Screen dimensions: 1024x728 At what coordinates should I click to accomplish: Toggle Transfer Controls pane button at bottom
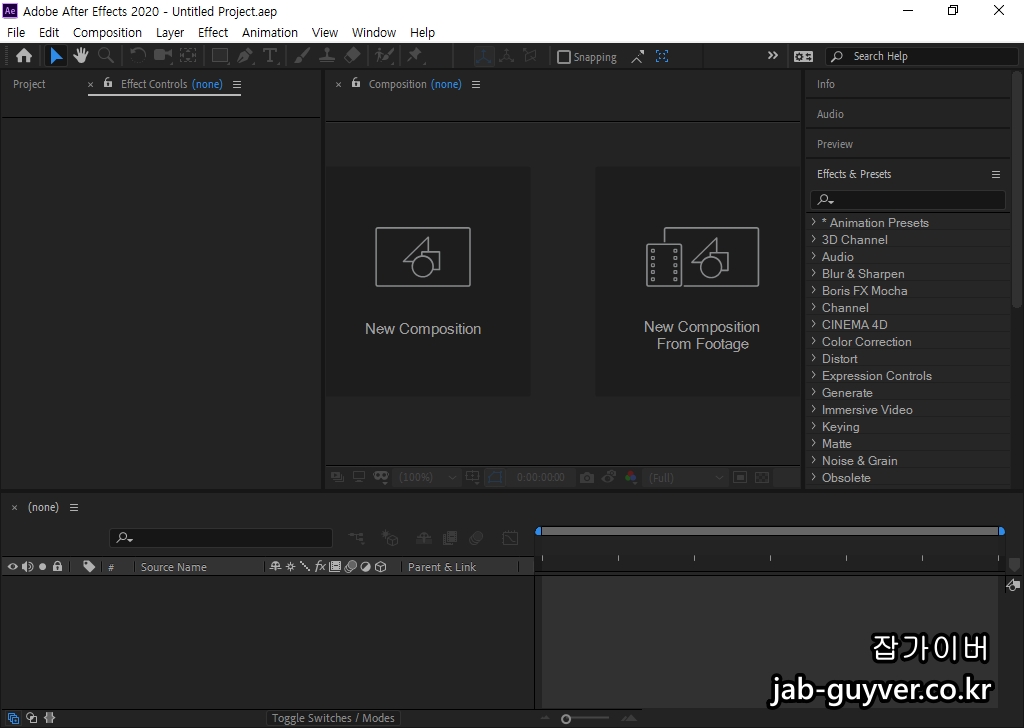[31, 718]
